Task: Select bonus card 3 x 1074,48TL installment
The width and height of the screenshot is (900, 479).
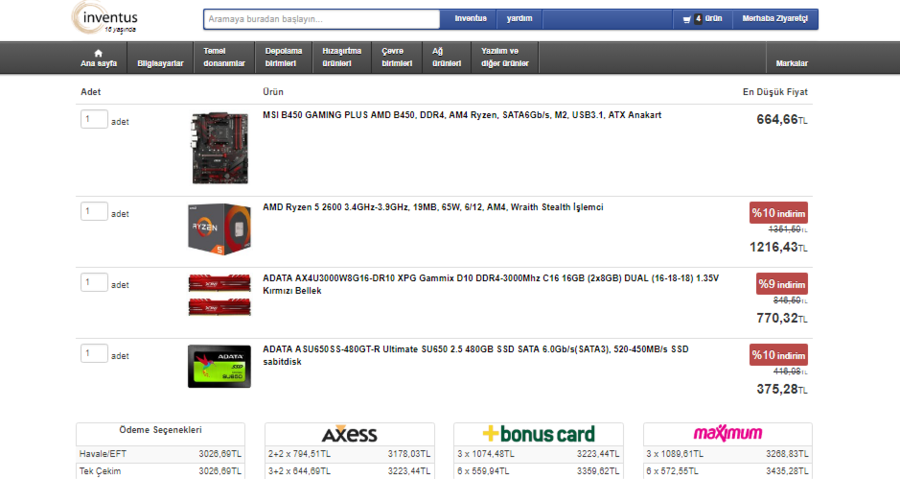Action: [538, 454]
